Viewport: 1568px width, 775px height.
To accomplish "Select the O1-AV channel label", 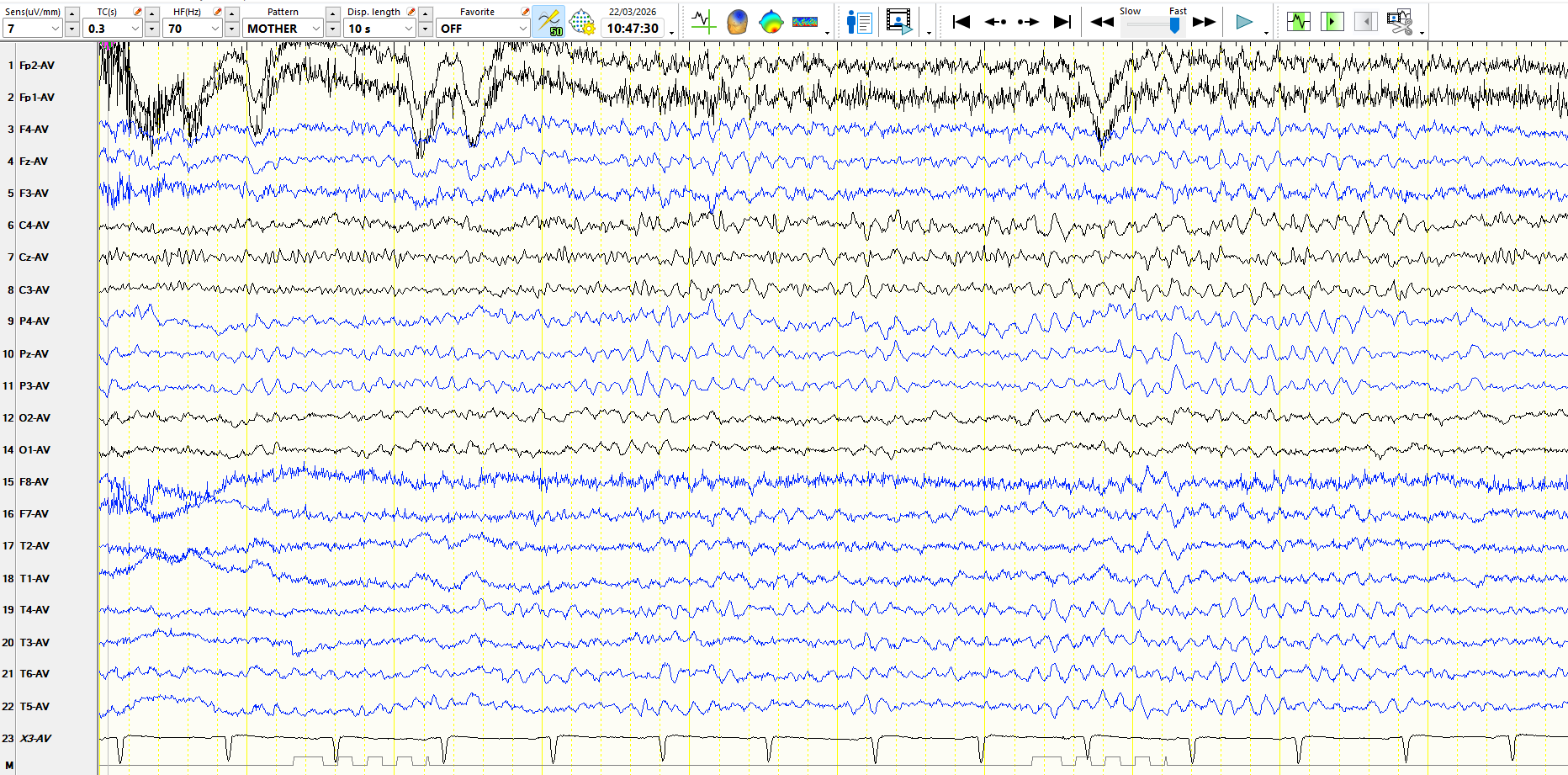I will coord(34,450).
